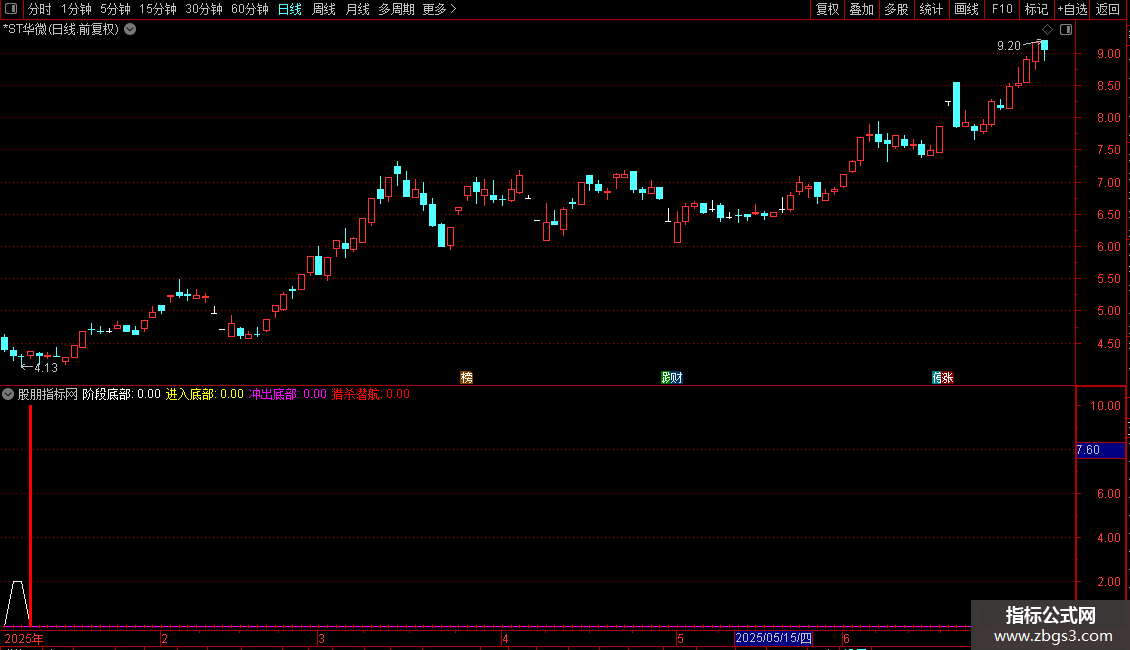Toggle the side panel icon at chart top-right

click(1066, 30)
